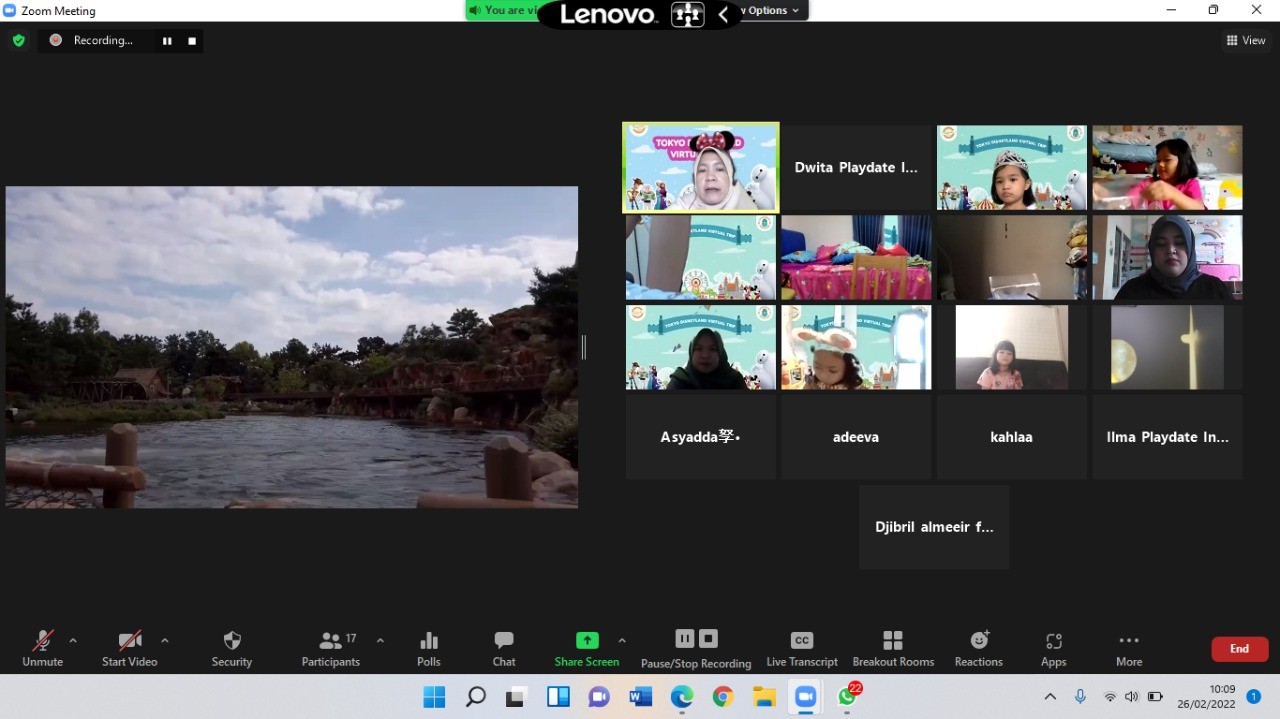
Task: Open the Reactions menu
Action: pos(979,648)
